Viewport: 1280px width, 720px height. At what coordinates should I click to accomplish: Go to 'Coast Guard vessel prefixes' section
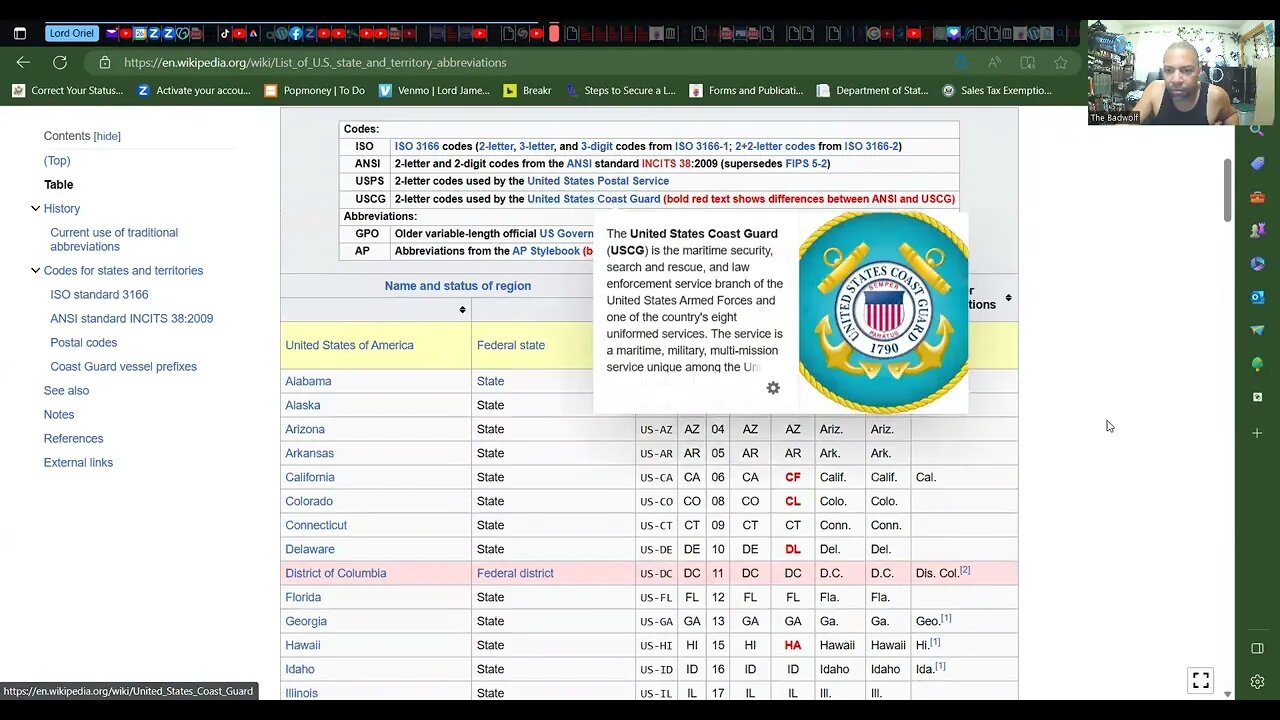(x=123, y=366)
